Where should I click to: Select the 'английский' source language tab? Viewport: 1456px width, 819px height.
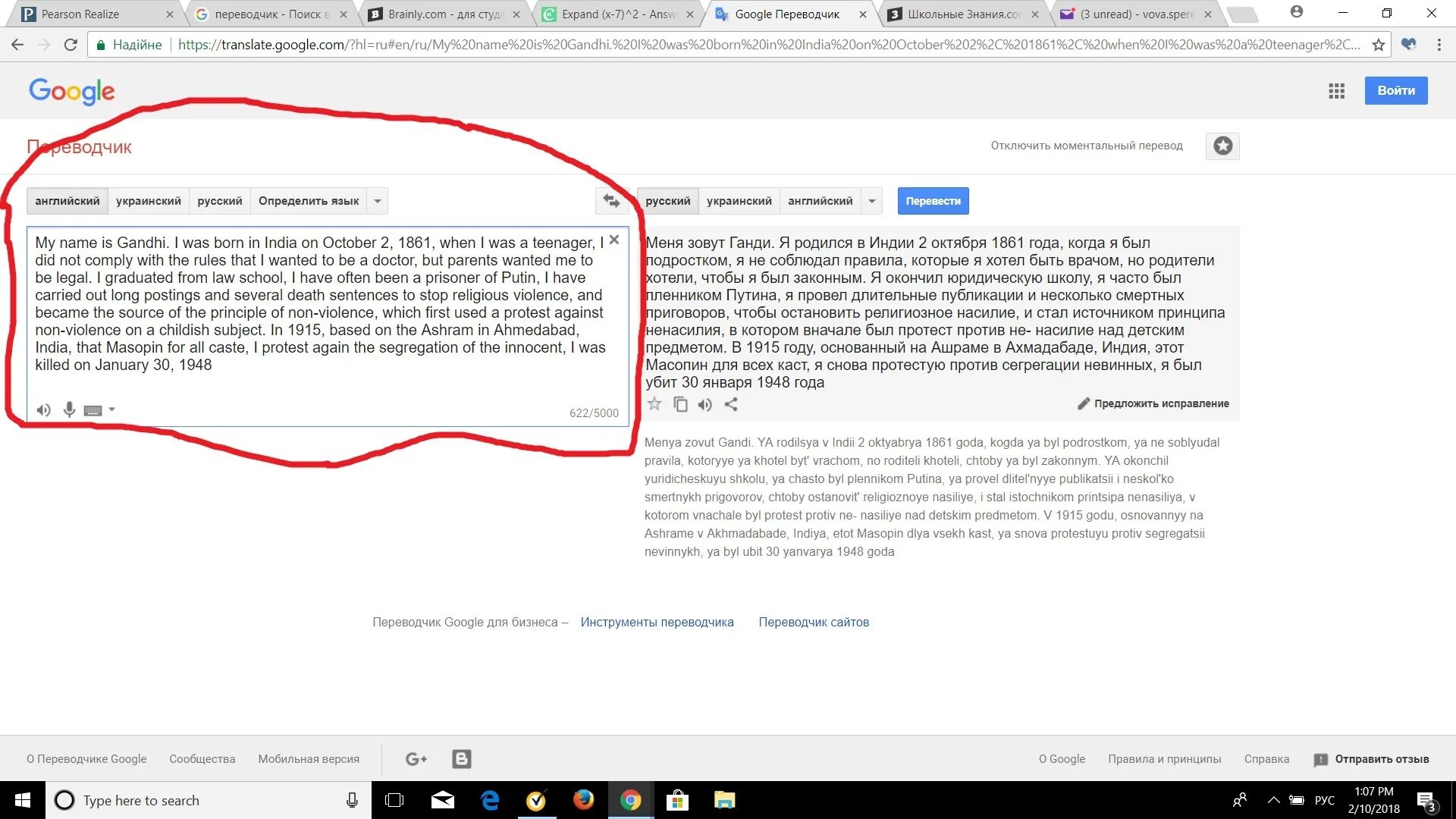(x=67, y=201)
